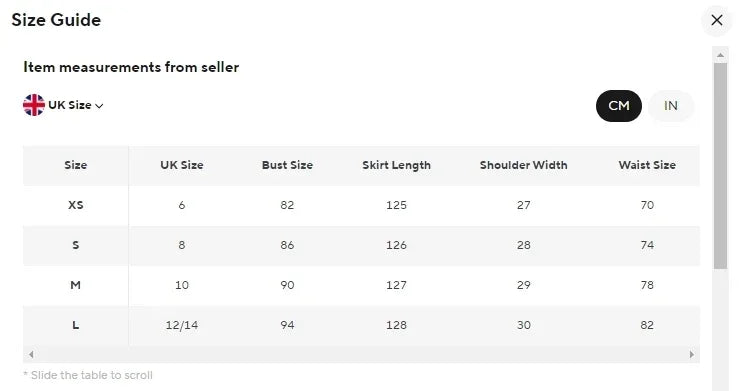Select the UK Size column header

coord(182,165)
